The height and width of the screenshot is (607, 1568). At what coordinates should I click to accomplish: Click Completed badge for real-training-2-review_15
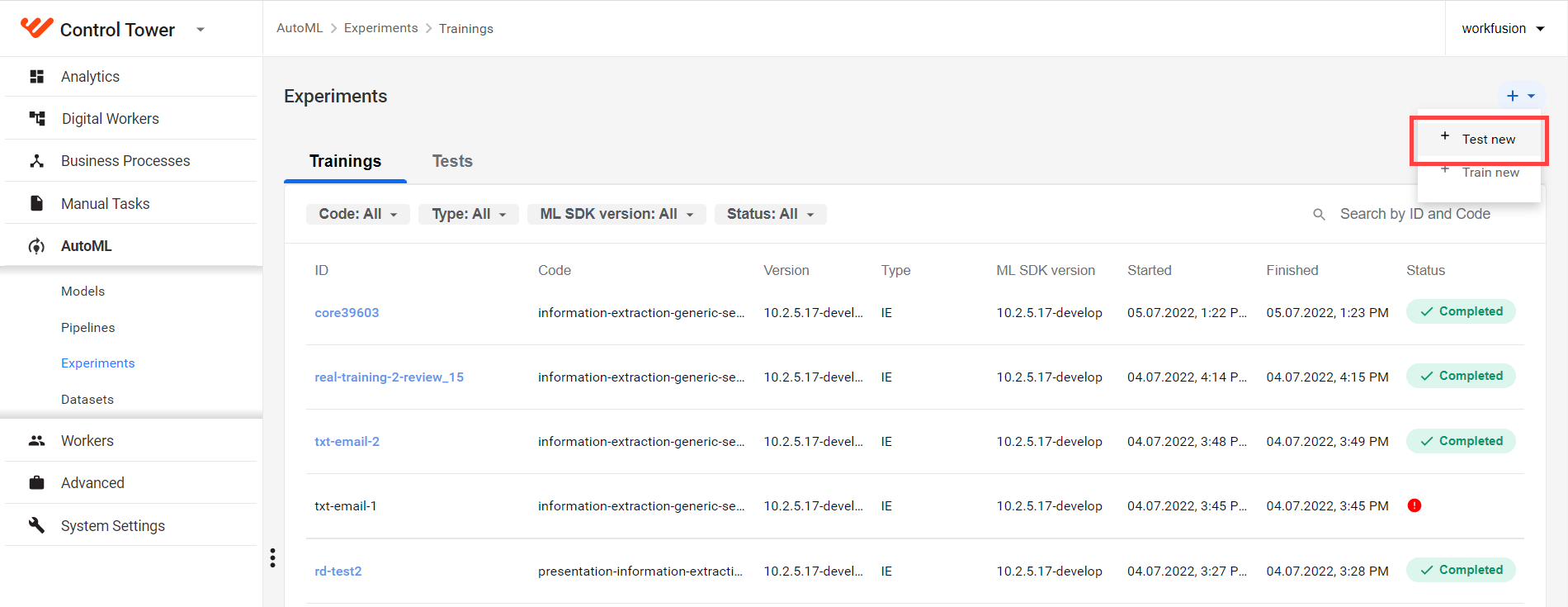click(x=1461, y=376)
